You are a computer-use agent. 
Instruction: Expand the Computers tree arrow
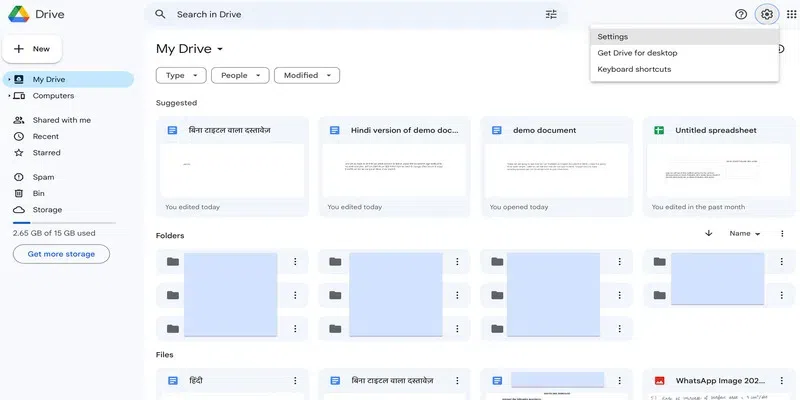coord(8,96)
